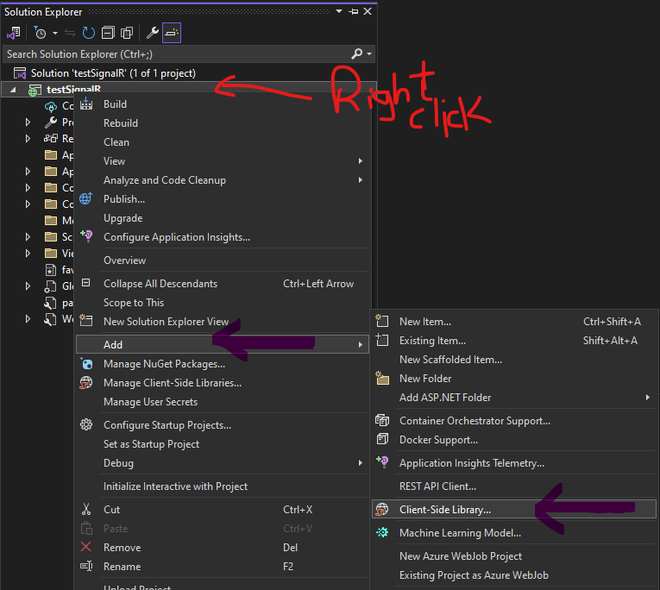Screen dimensions: 660x590
Task: Select Upgrade in the context menu
Action: 222,218
